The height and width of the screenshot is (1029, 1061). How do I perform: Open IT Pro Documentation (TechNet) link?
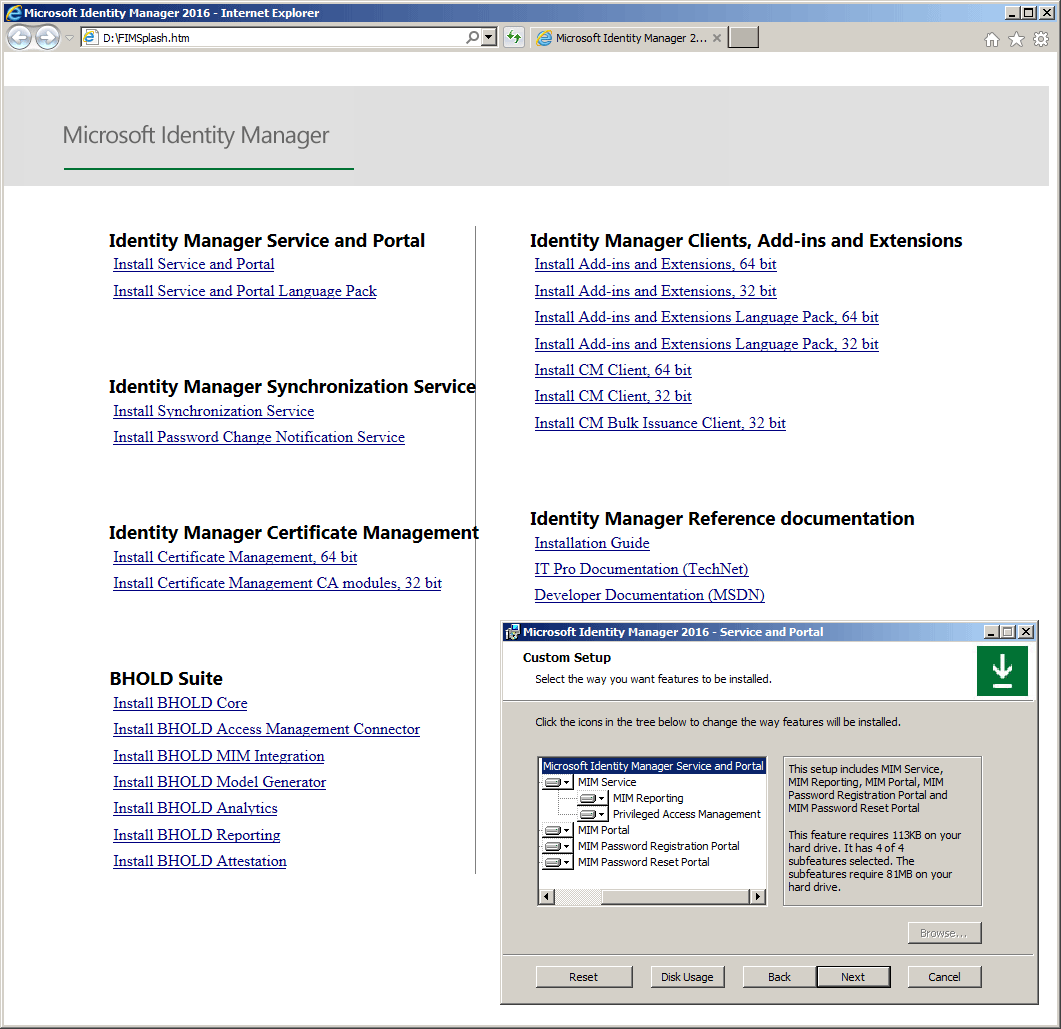[641, 570]
